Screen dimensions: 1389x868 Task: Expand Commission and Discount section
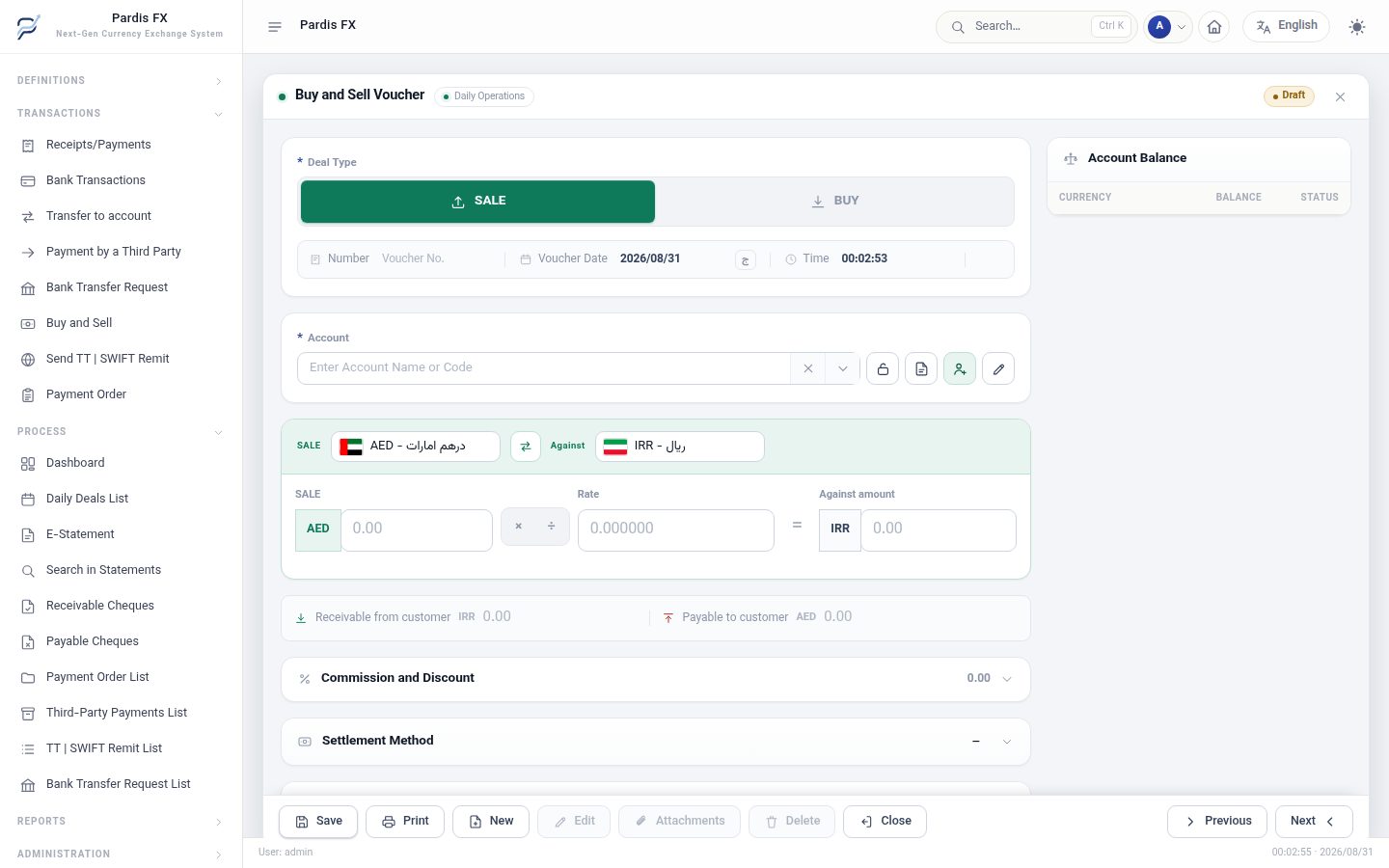click(x=656, y=679)
